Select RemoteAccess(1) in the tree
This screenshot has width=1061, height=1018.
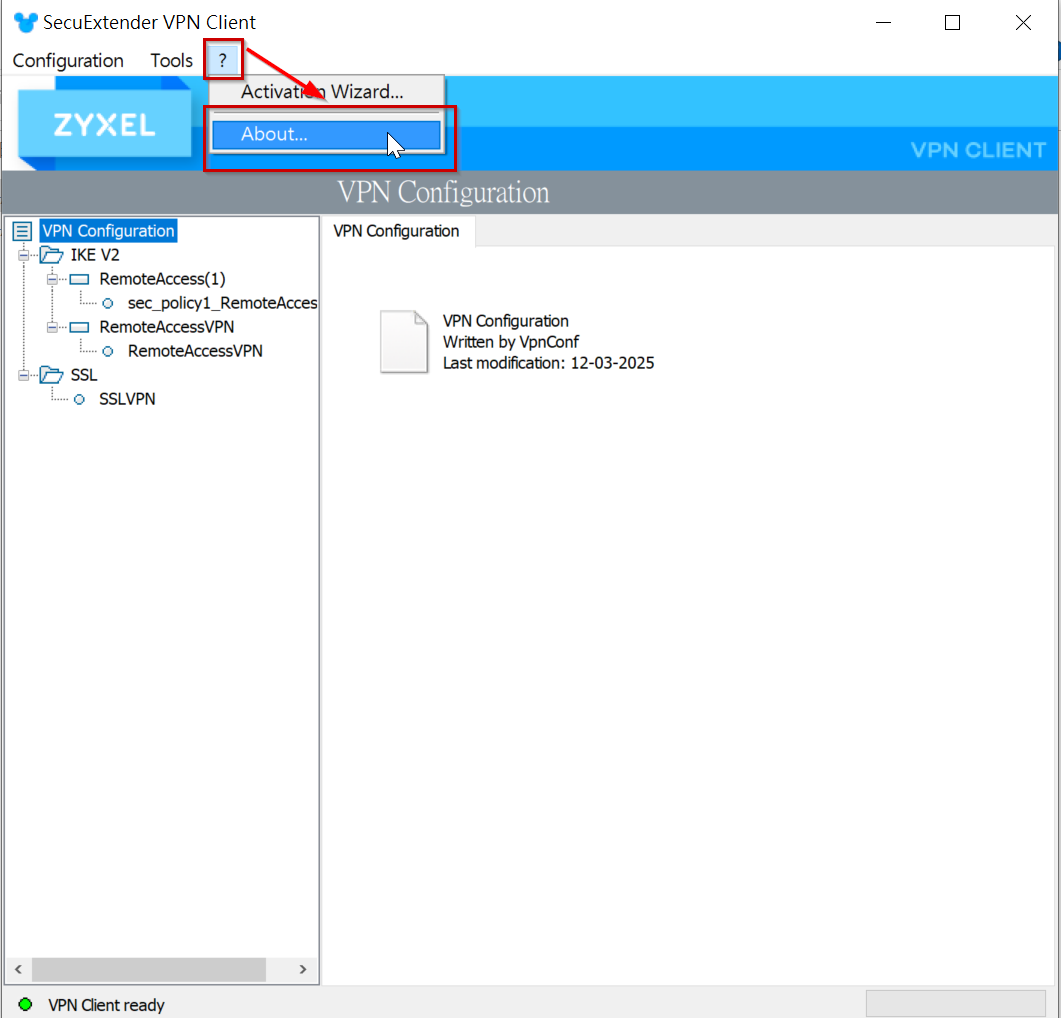pos(162,279)
